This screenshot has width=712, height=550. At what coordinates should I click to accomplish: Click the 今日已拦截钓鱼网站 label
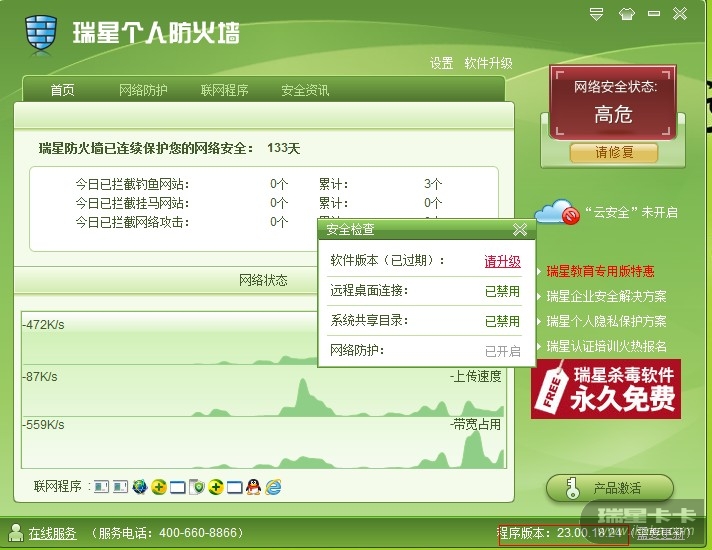pos(132,184)
